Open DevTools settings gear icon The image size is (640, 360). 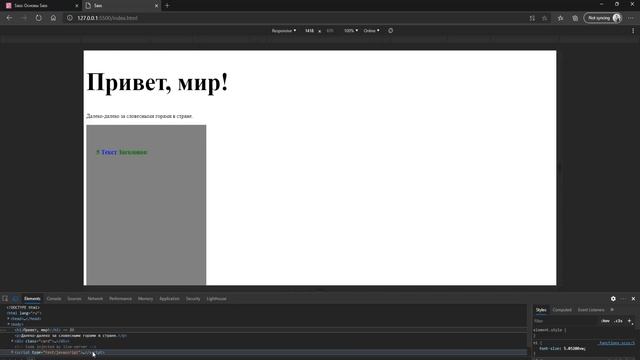pos(613,299)
